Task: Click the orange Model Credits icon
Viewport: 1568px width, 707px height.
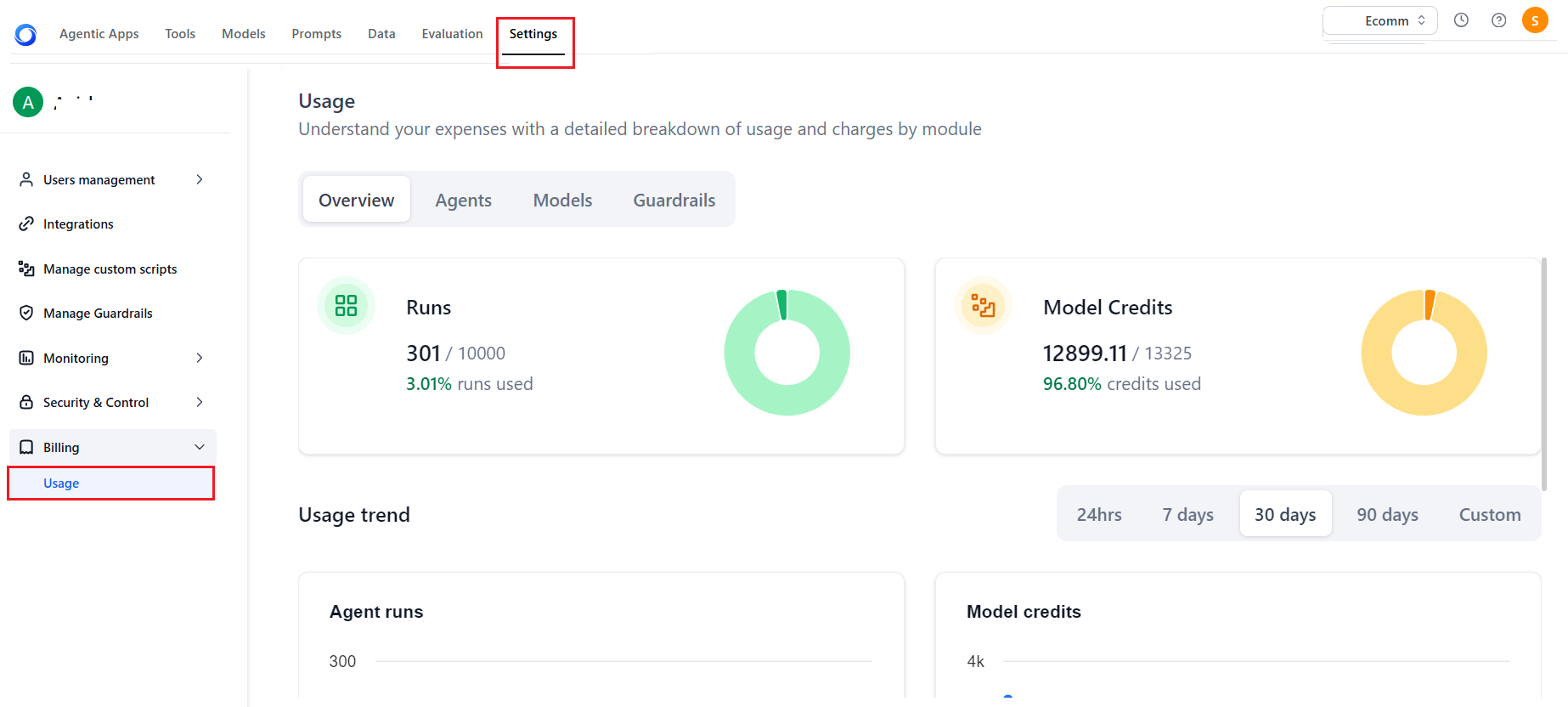Action: coord(983,305)
